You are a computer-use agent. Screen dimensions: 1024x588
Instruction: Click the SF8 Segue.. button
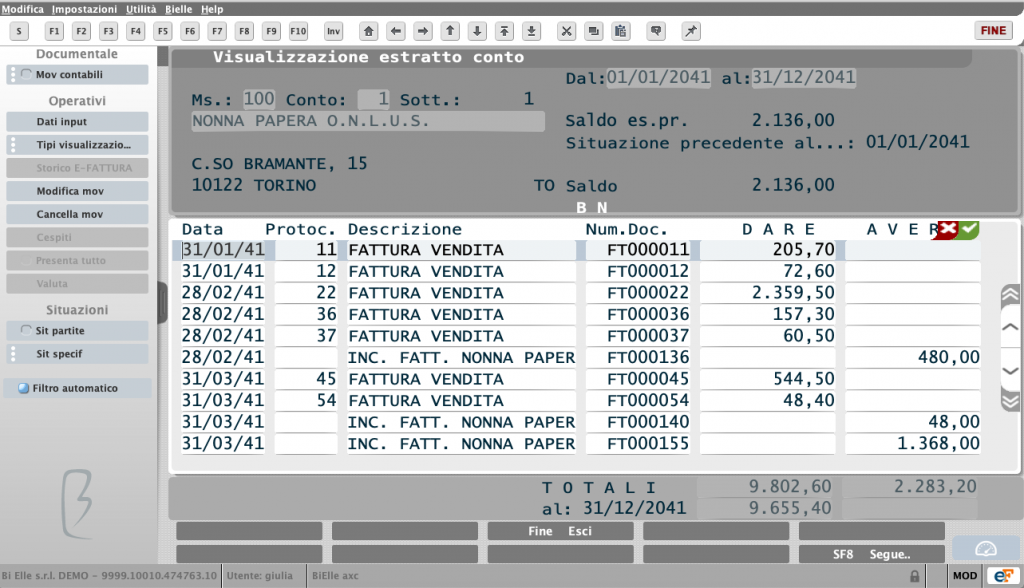[x=872, y=554]
